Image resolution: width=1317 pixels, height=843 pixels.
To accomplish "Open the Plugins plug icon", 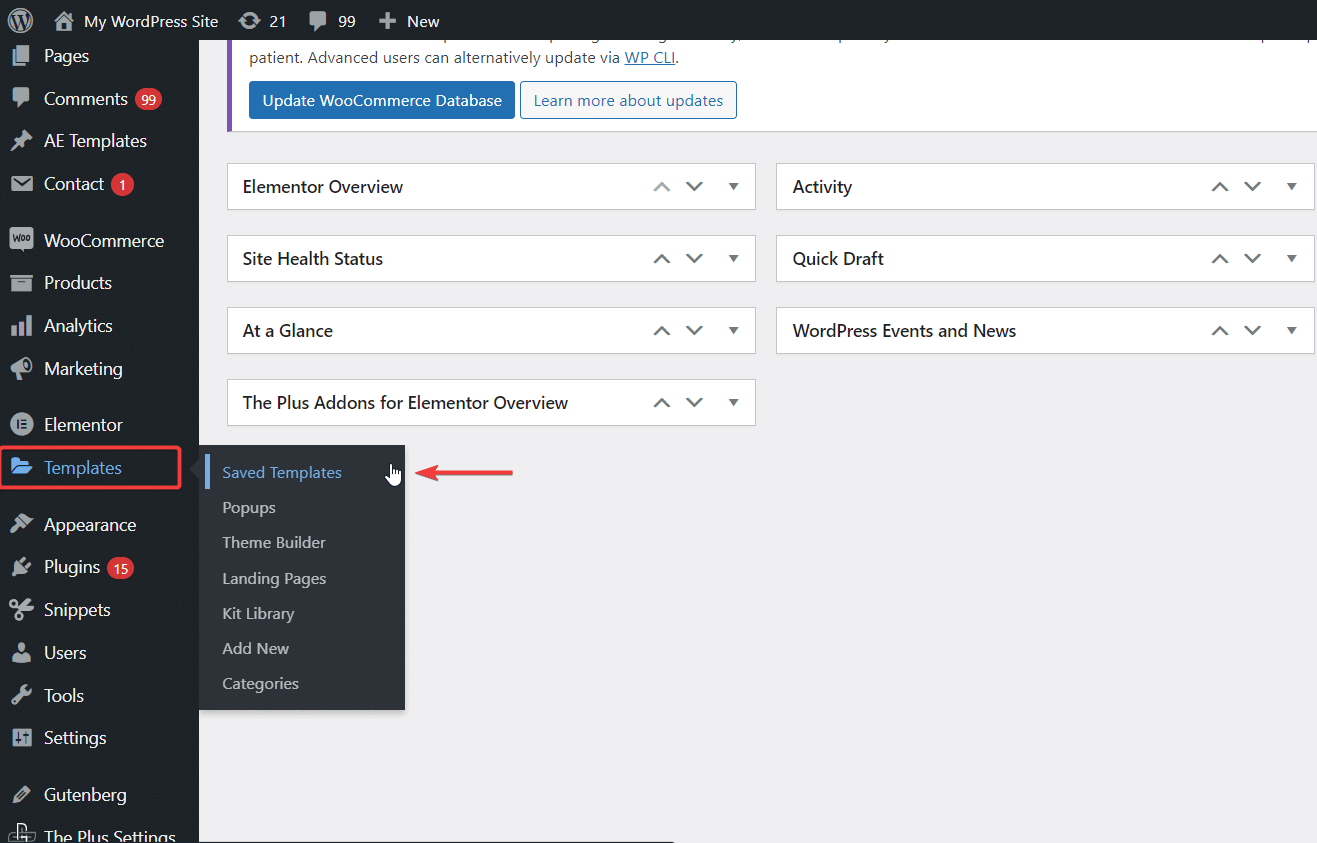I will (22, 567).
